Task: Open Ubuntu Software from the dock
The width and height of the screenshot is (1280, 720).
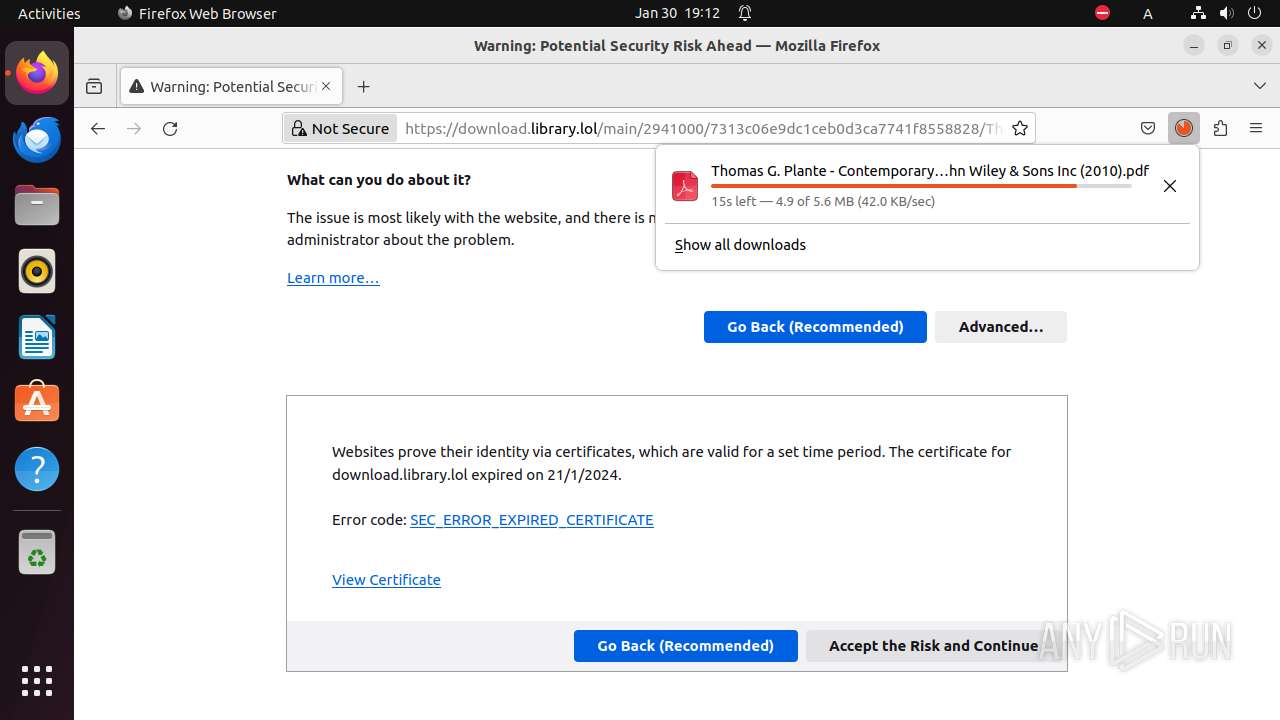Action: [x=37, y=403]
